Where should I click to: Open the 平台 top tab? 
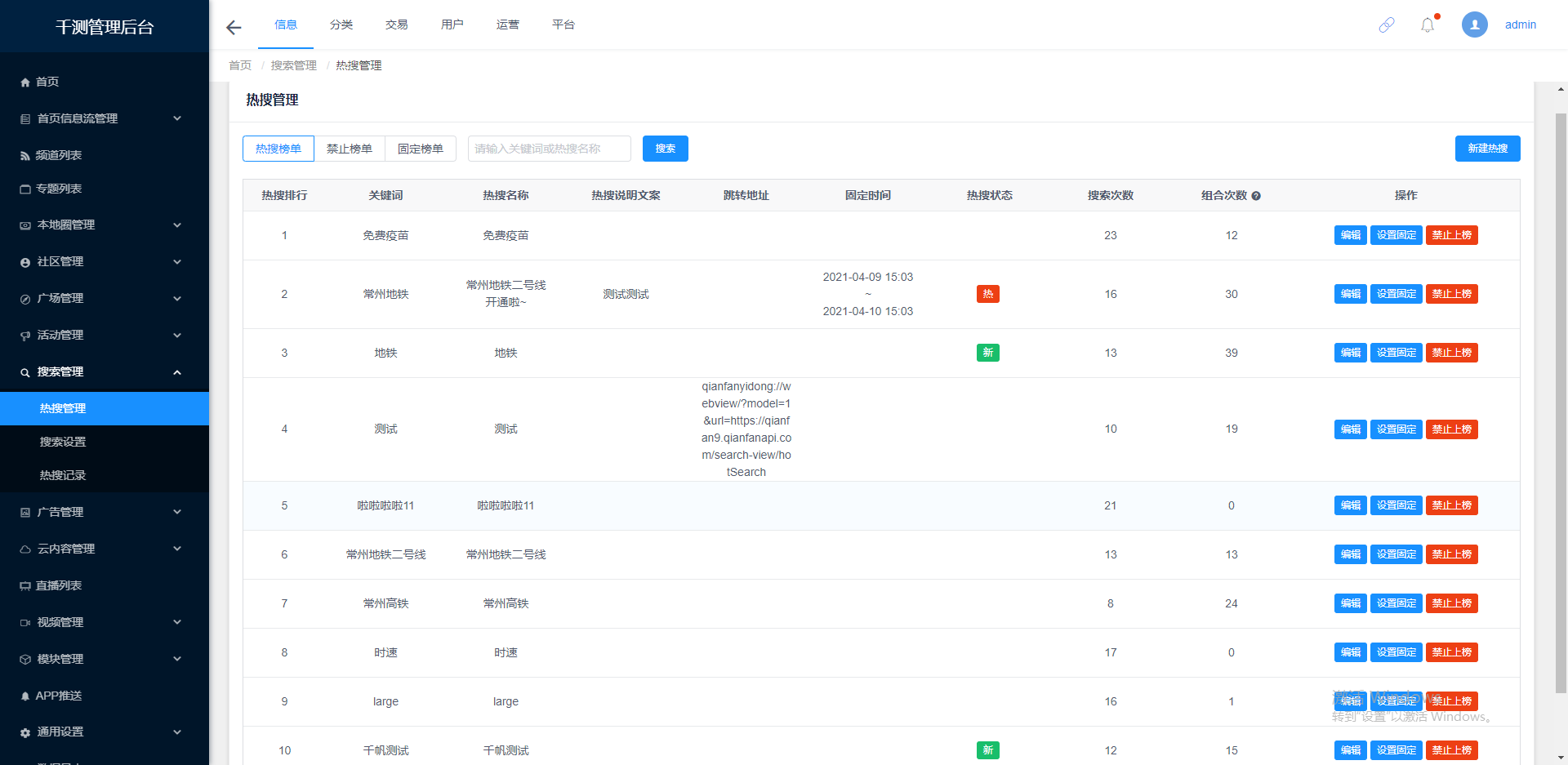tap(563, 24)
